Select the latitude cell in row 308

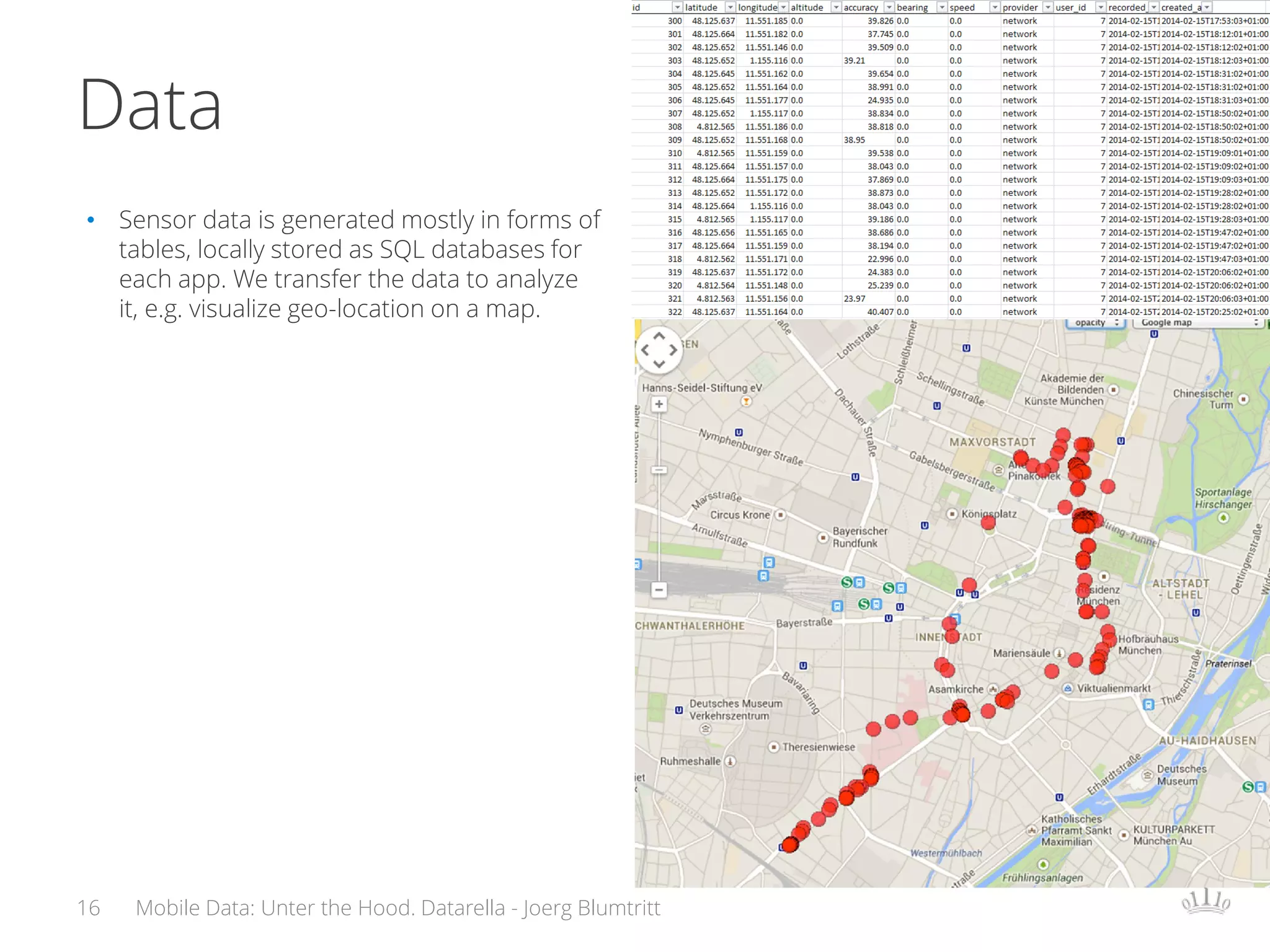pos(710,127)
